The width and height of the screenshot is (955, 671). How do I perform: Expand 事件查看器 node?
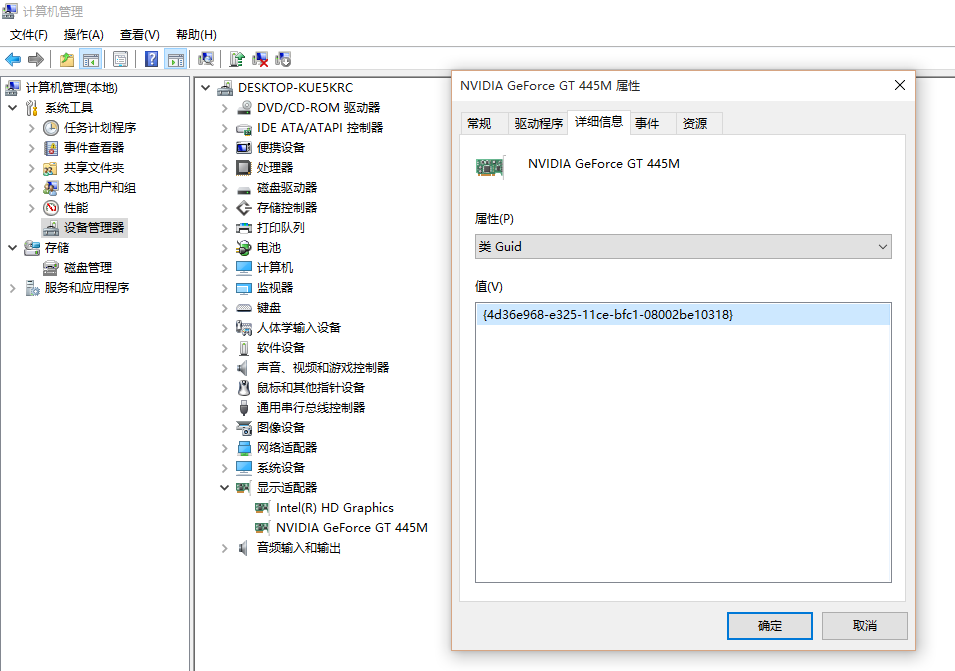32,148
